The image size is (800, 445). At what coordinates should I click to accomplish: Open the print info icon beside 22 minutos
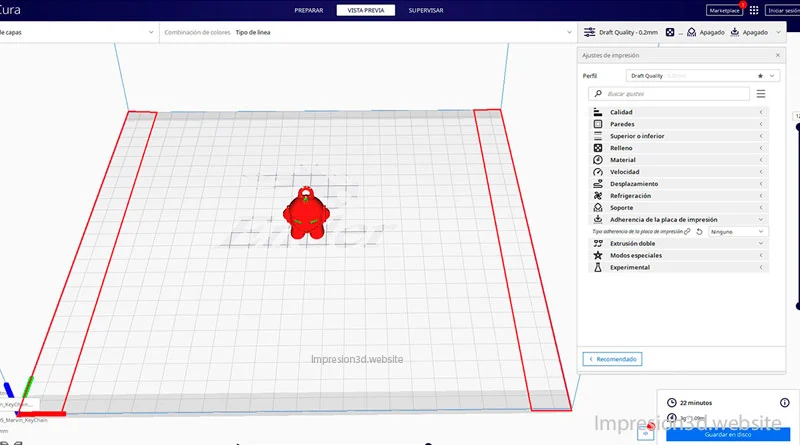785,403
